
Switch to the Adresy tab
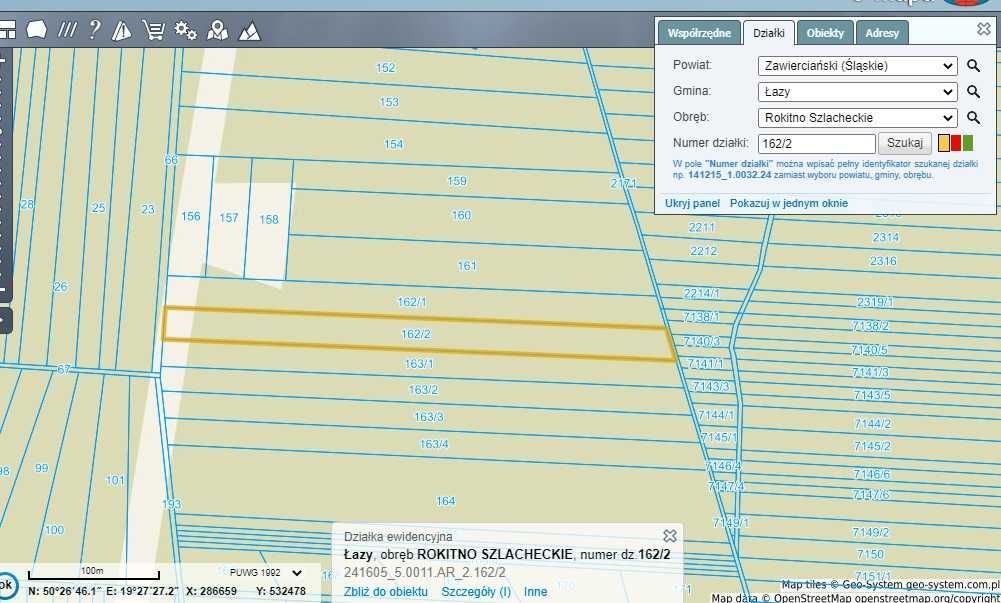[x=882, y=33]
